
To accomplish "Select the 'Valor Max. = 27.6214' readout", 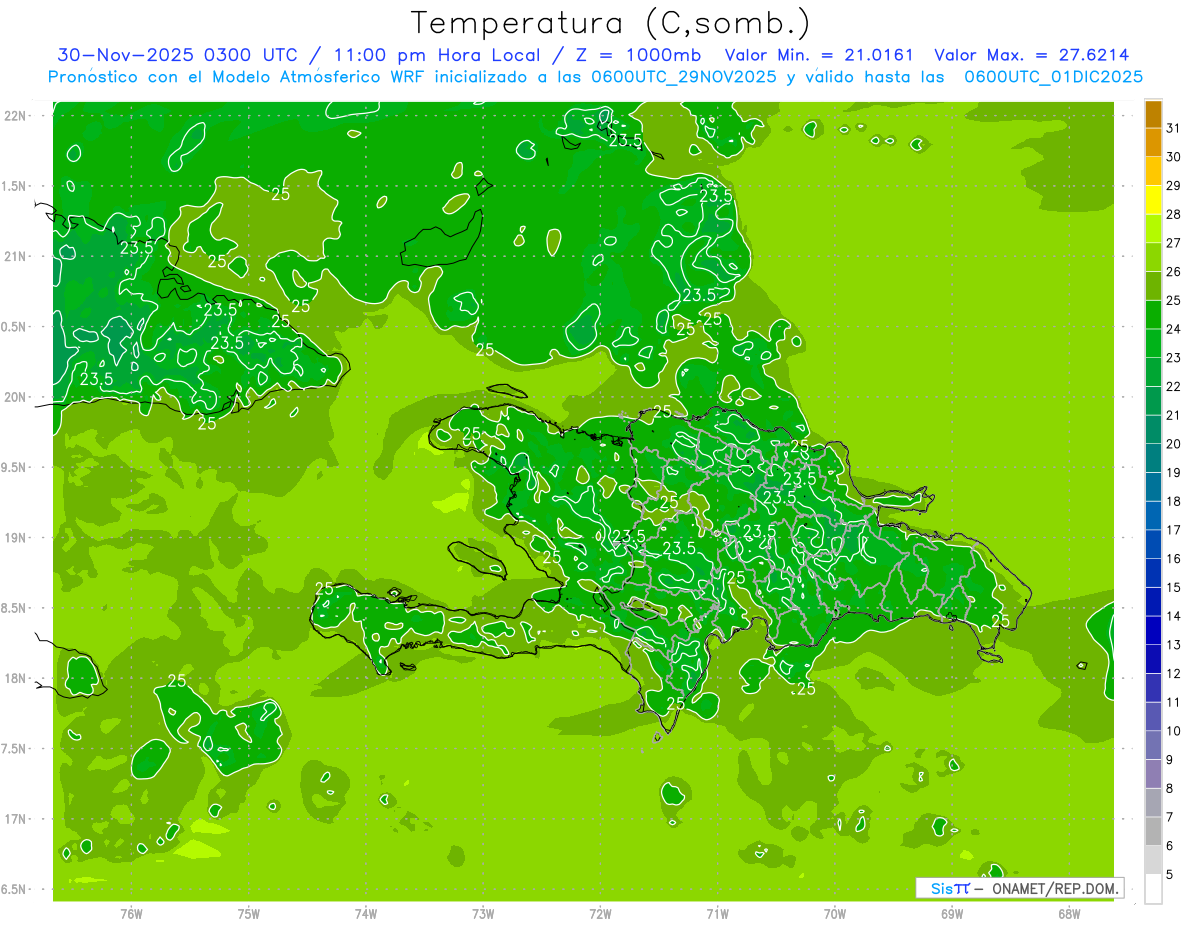I will [x=1032, y=55].
